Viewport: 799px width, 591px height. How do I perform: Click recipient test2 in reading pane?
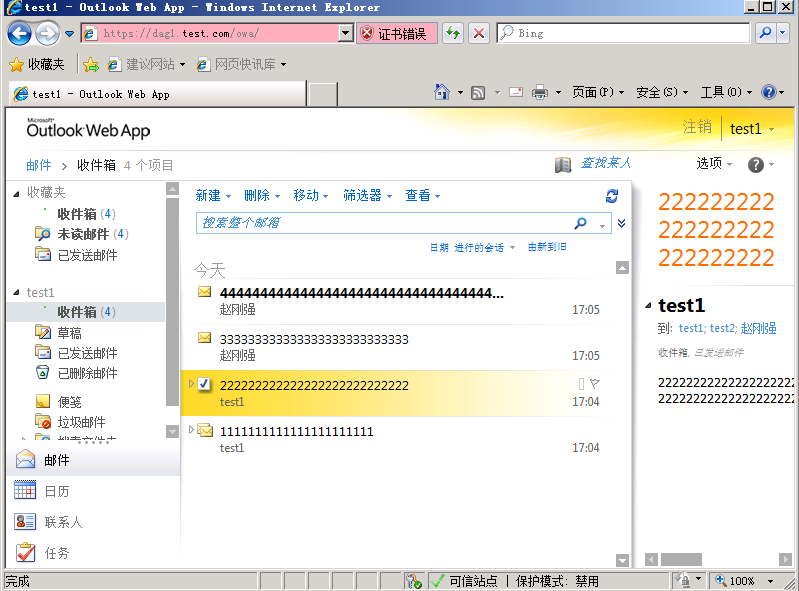[x=723, y=329]
